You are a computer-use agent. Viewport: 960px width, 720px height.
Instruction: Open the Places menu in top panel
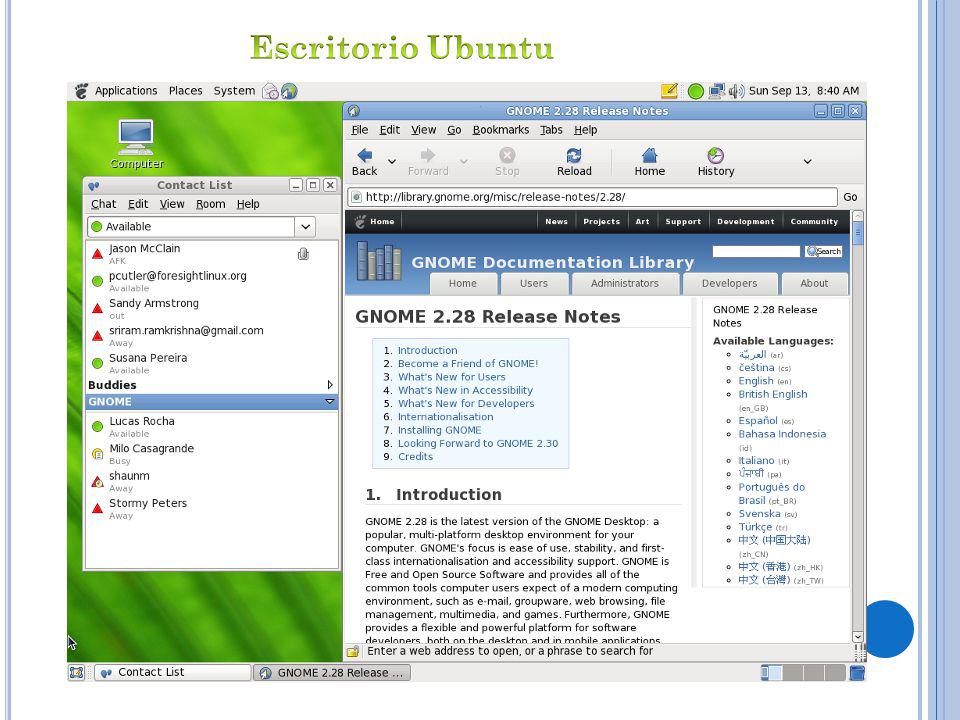(186, 91)
